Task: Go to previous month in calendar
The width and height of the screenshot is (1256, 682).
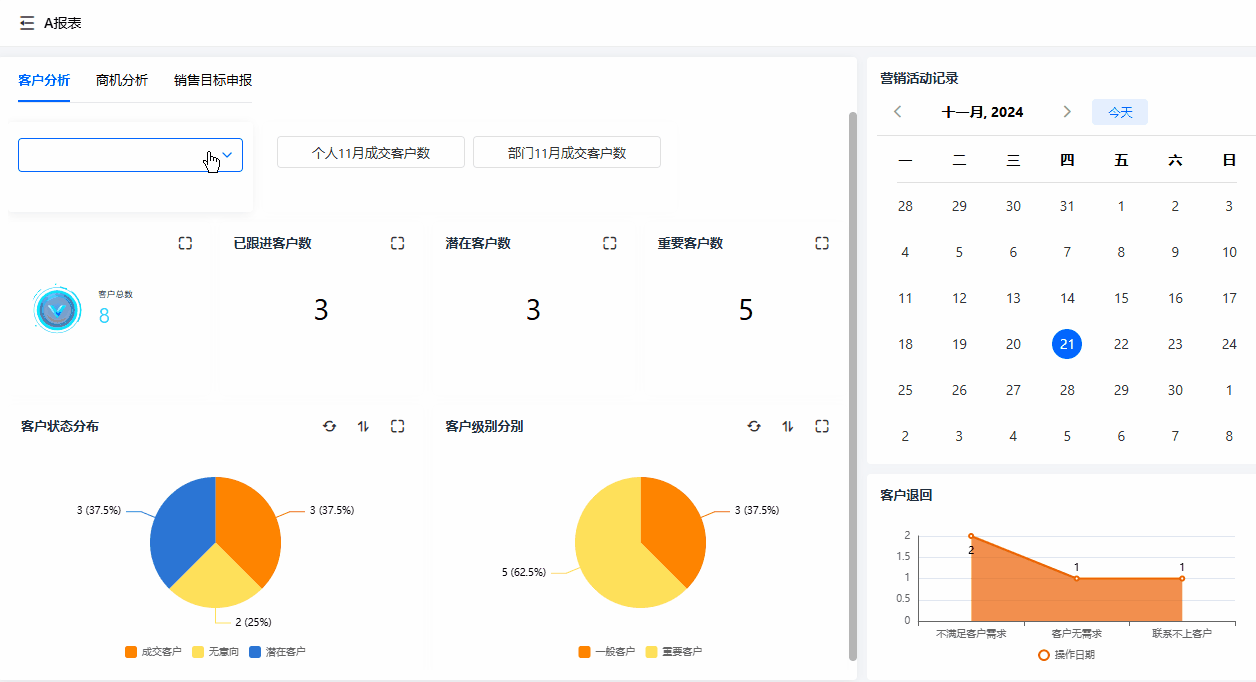Action: point(898,112)
